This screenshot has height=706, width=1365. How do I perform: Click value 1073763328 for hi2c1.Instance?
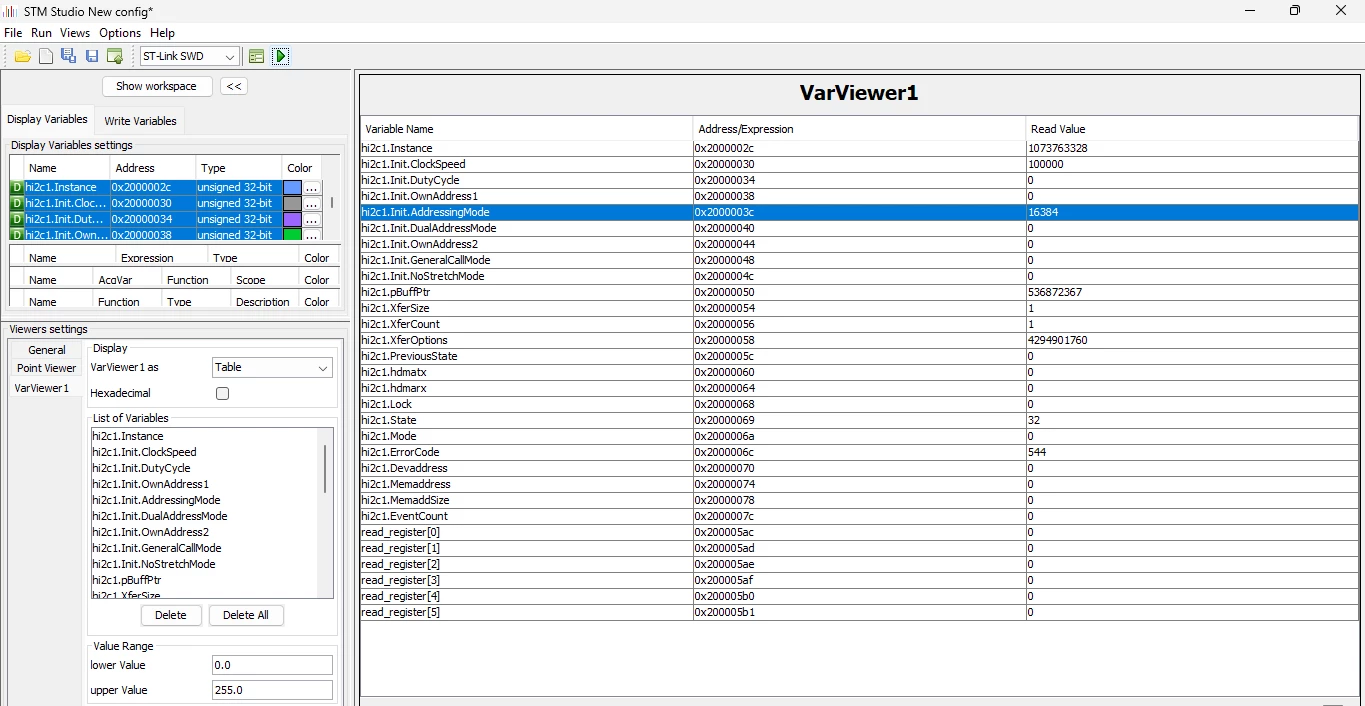[1058, 148]
